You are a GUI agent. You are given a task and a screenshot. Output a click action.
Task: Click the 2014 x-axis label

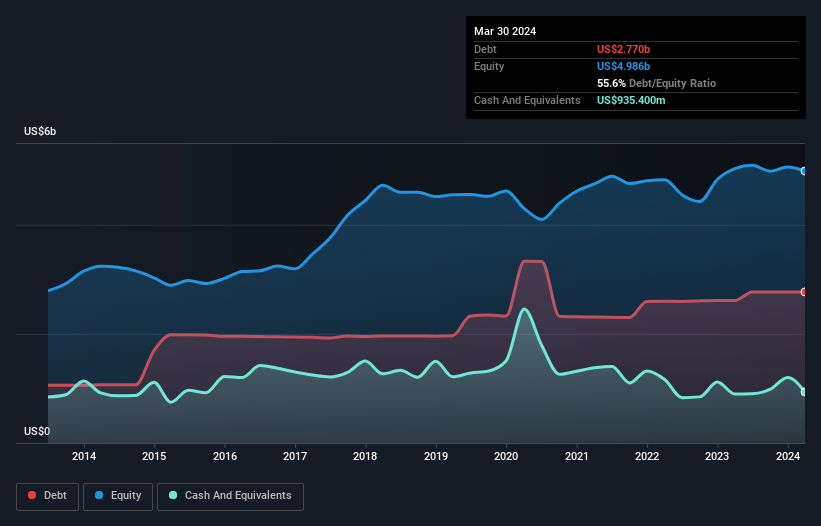coord(84,456)
